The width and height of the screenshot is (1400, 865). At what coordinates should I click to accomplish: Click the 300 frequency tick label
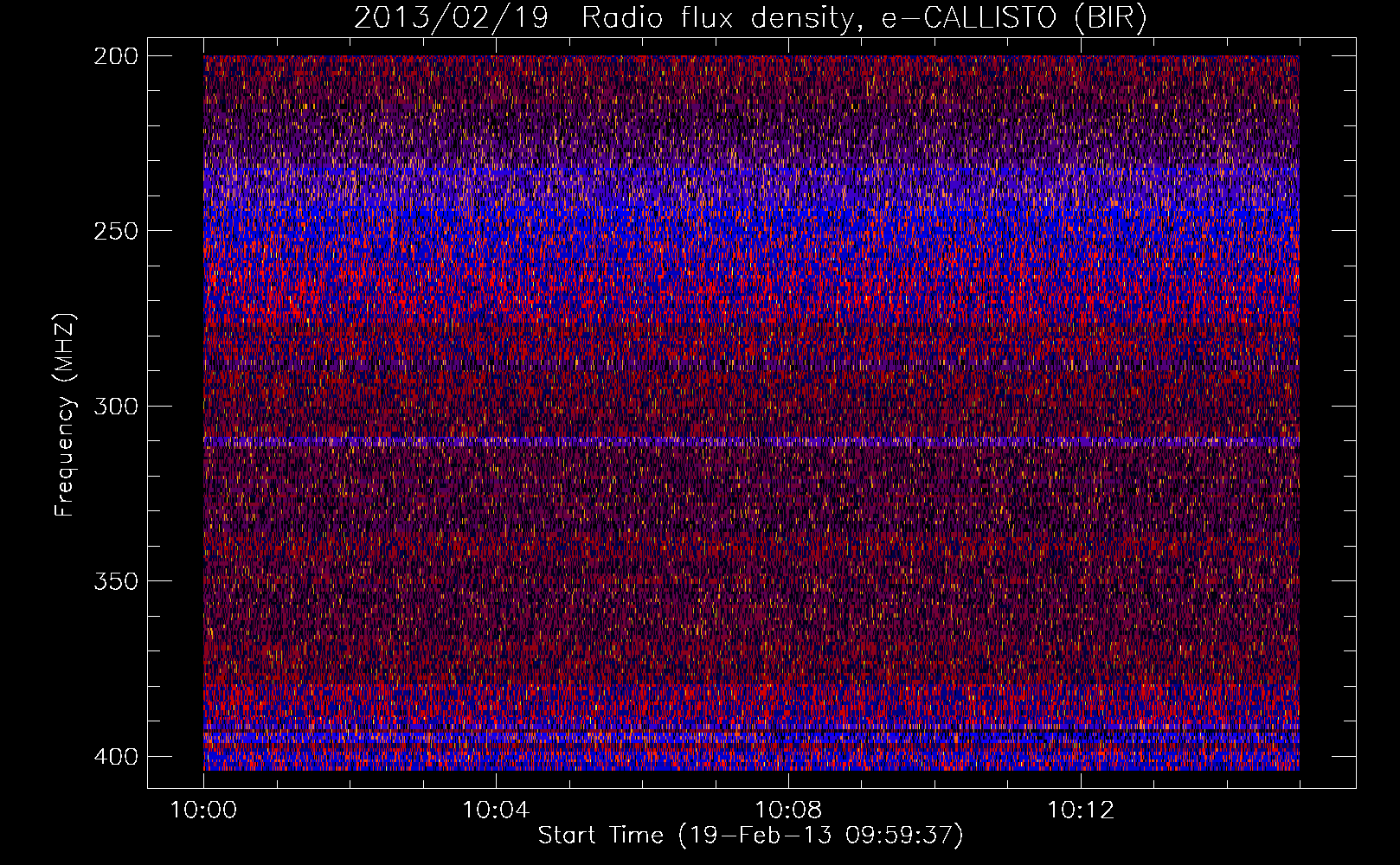(x=115, y=406)
